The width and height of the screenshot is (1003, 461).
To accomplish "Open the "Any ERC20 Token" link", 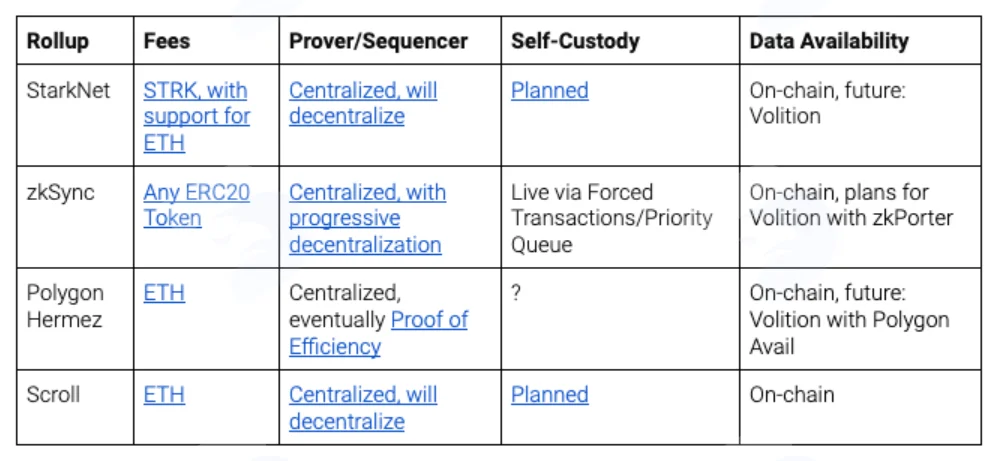I will pos(196,205).
